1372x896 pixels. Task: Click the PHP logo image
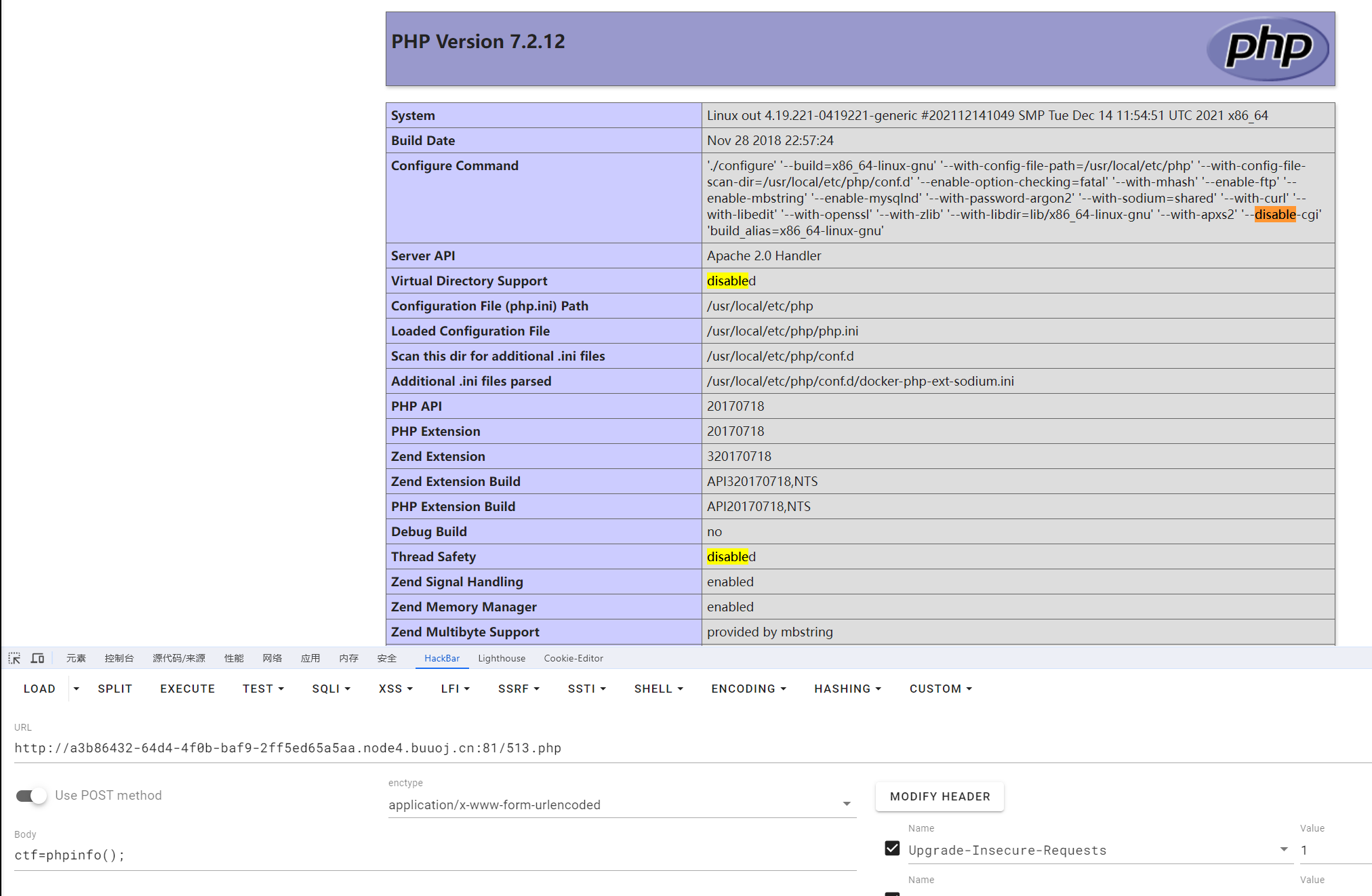pos(1268,49)
